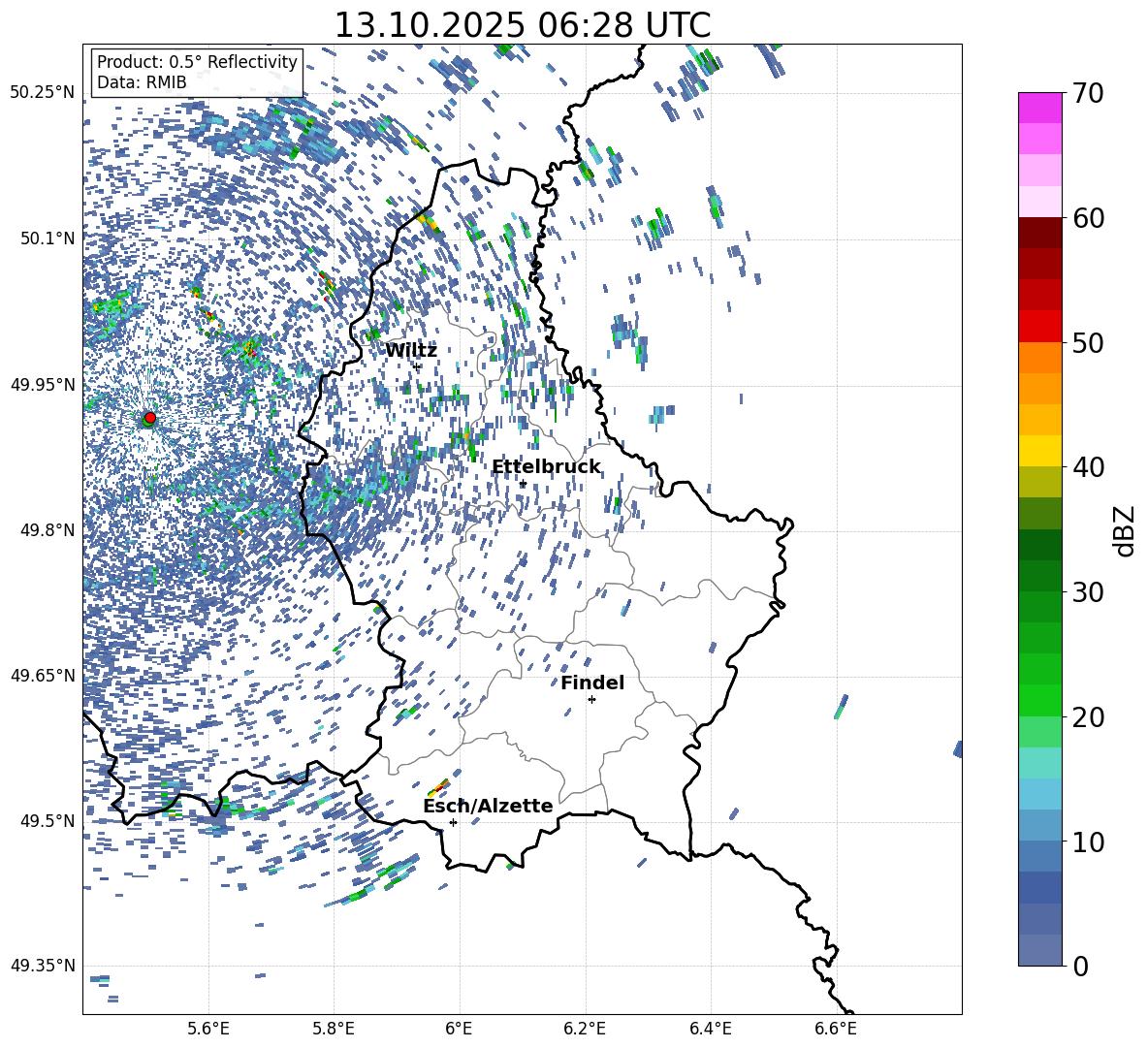Click the 60 tick on colorbar
This screenshot has width=1148, height=1048.
point(1087,218)
